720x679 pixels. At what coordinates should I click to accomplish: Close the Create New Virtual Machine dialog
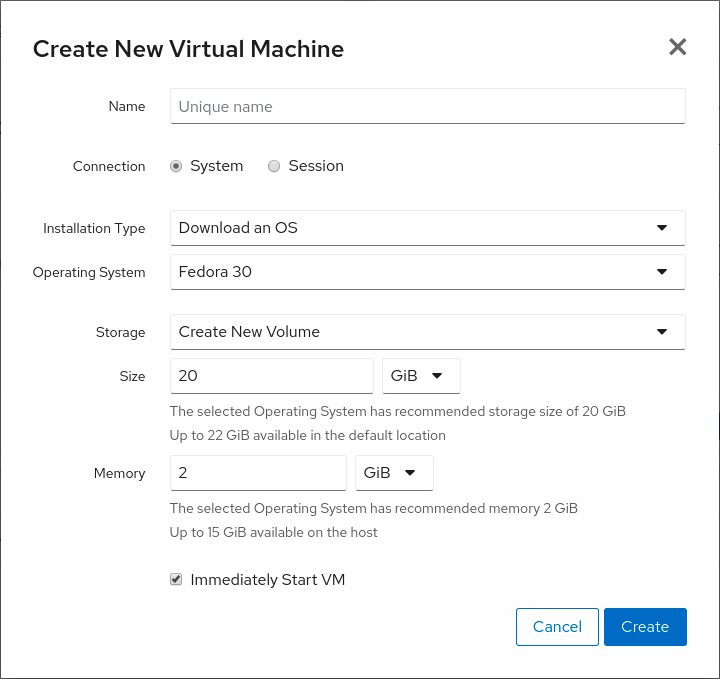click(677, 47)
